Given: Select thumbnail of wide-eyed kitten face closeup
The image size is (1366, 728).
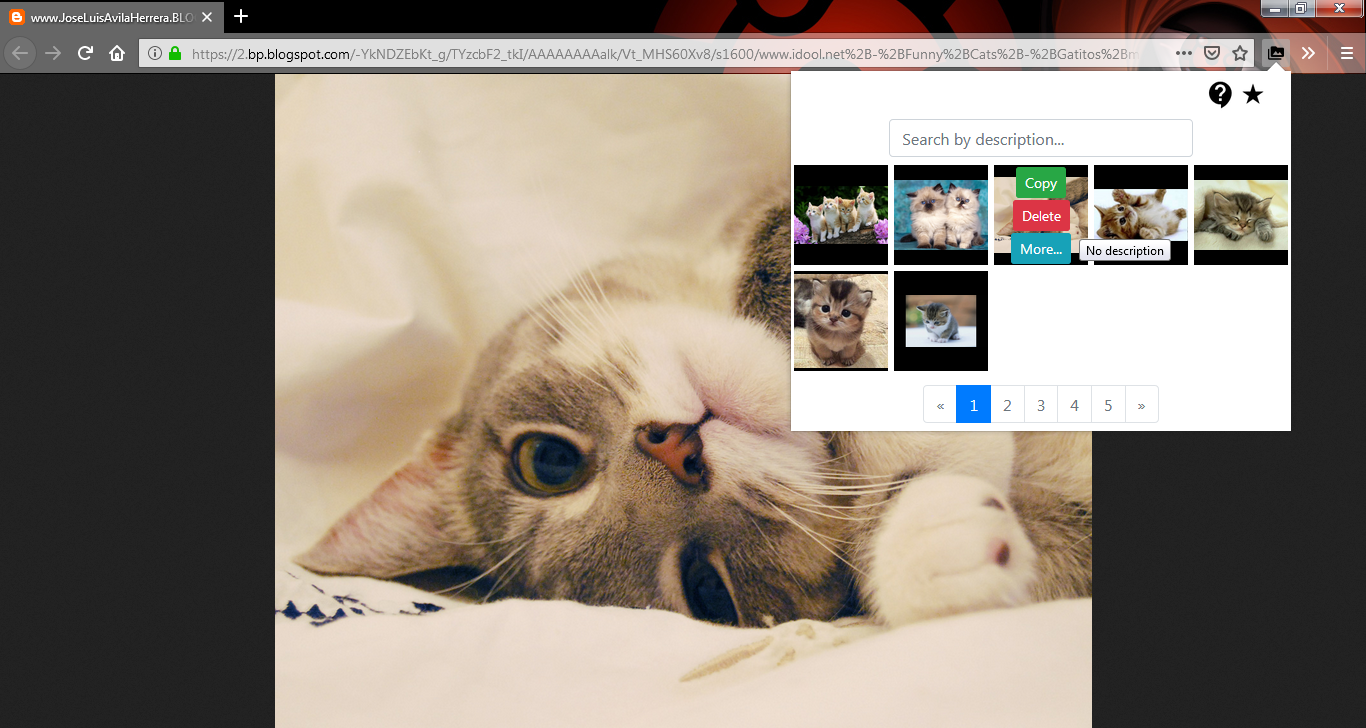Looking at the screenshot, I should coord(841,321).
